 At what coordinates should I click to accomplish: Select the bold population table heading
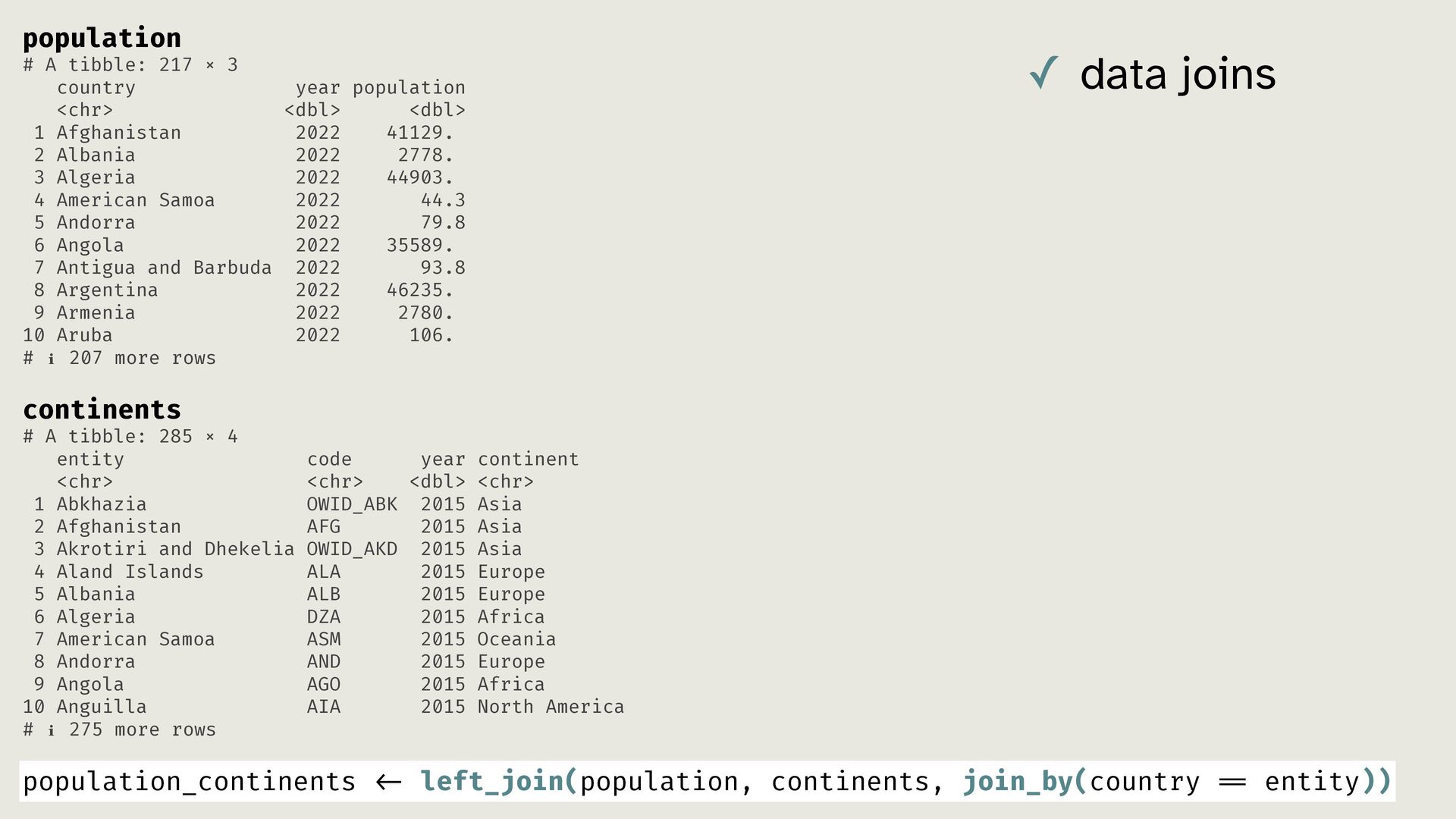[102, 38]
